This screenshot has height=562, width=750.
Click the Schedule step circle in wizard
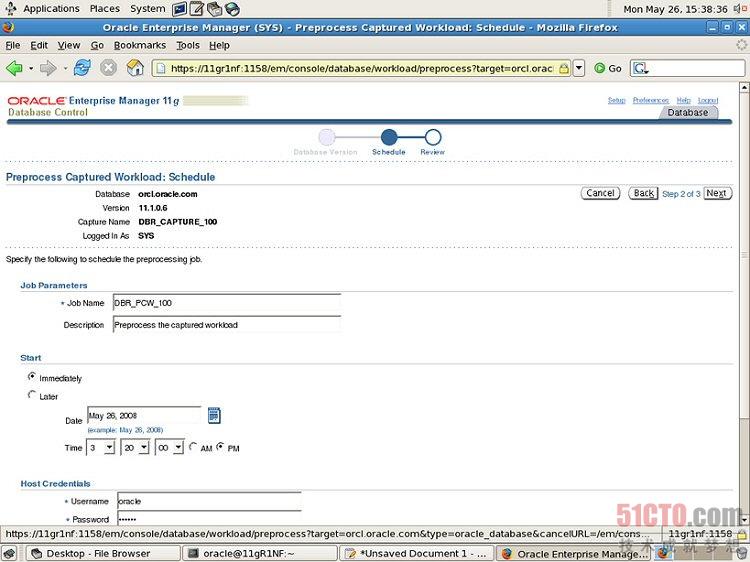(389, 137)
